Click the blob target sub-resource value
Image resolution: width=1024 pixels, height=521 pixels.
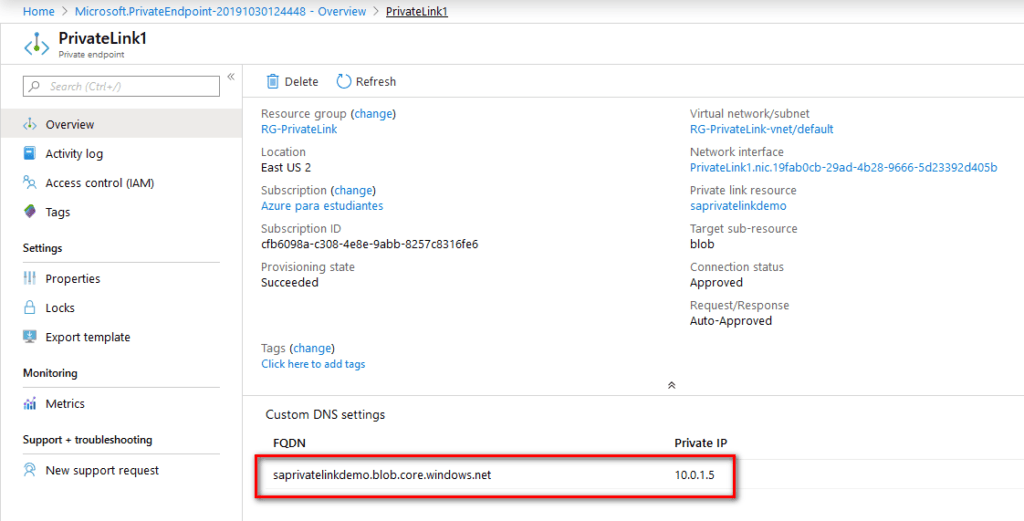(702, 245)
